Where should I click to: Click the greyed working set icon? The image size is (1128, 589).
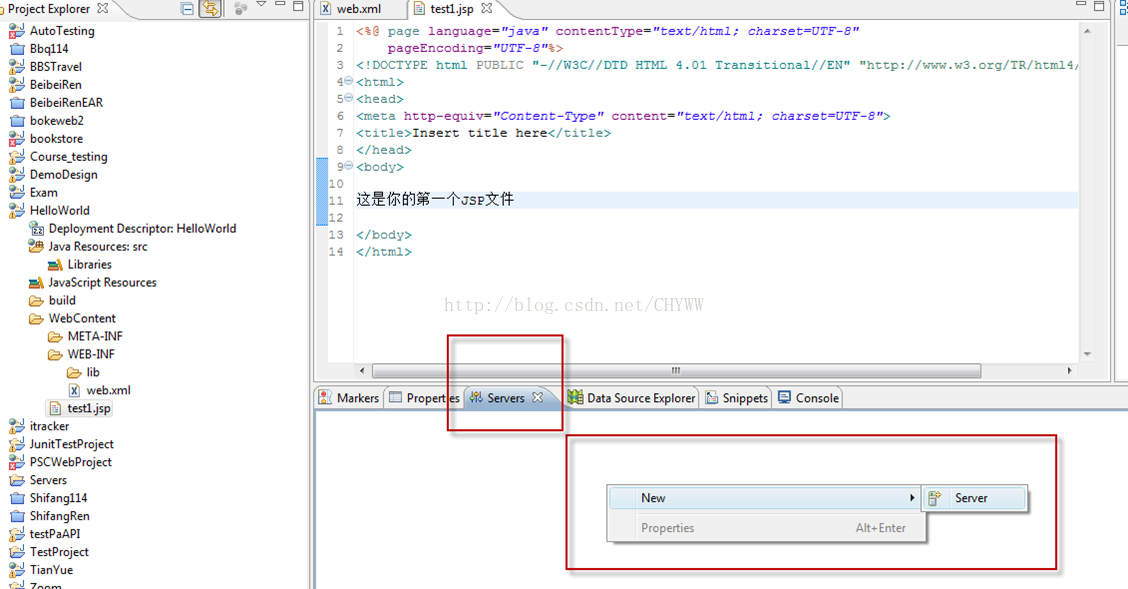pos(241,9)
